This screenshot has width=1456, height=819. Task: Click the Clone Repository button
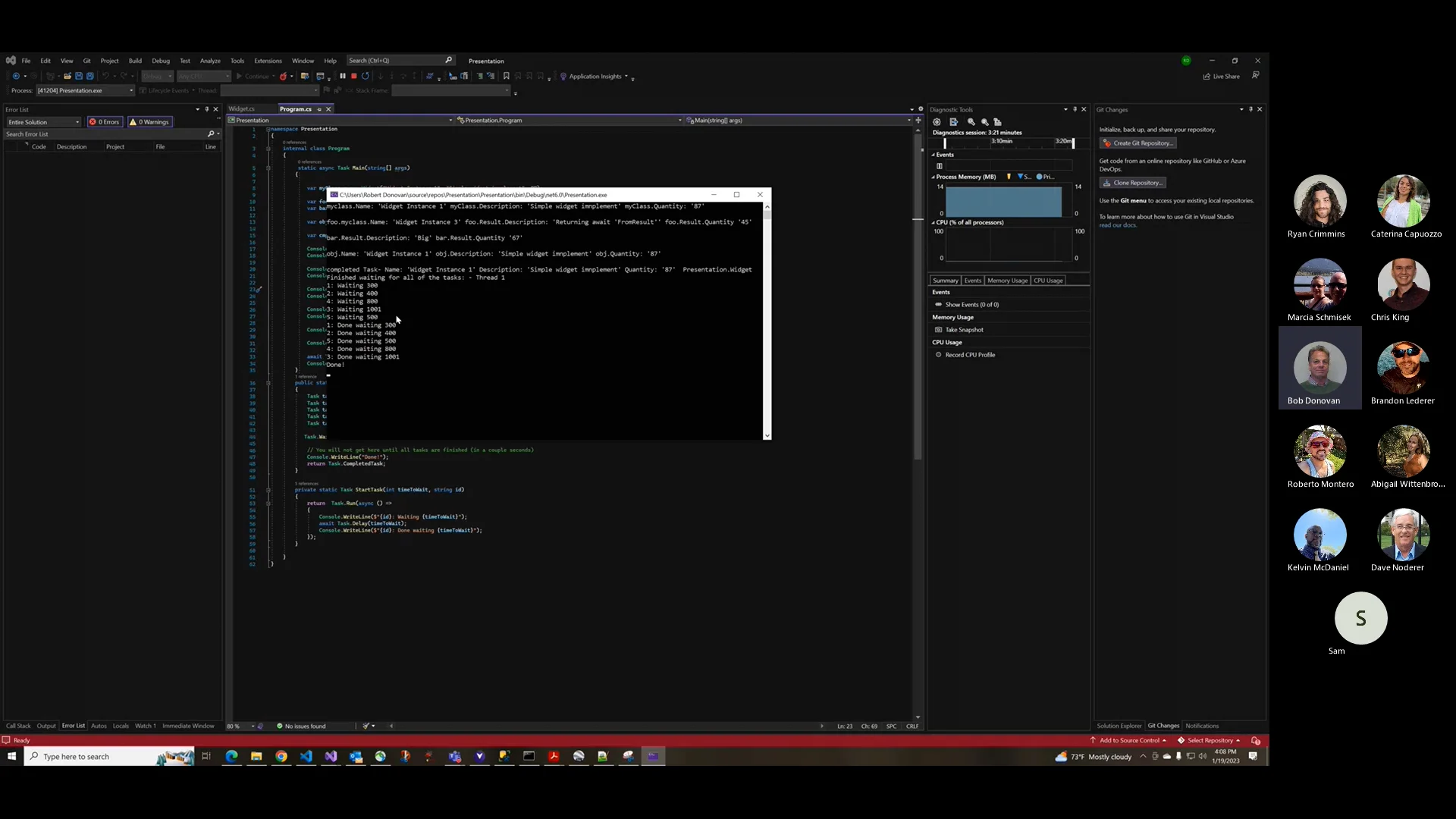[1133, 183]
